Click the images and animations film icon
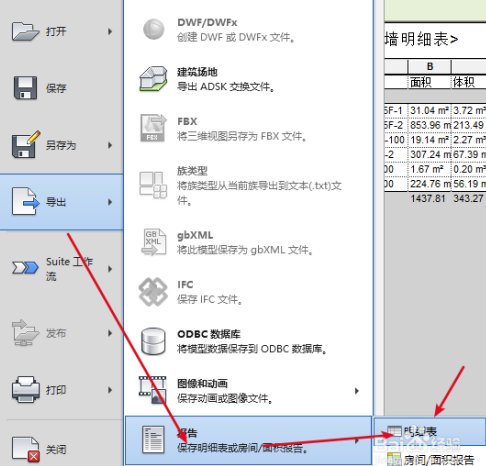 pos(153,390)
